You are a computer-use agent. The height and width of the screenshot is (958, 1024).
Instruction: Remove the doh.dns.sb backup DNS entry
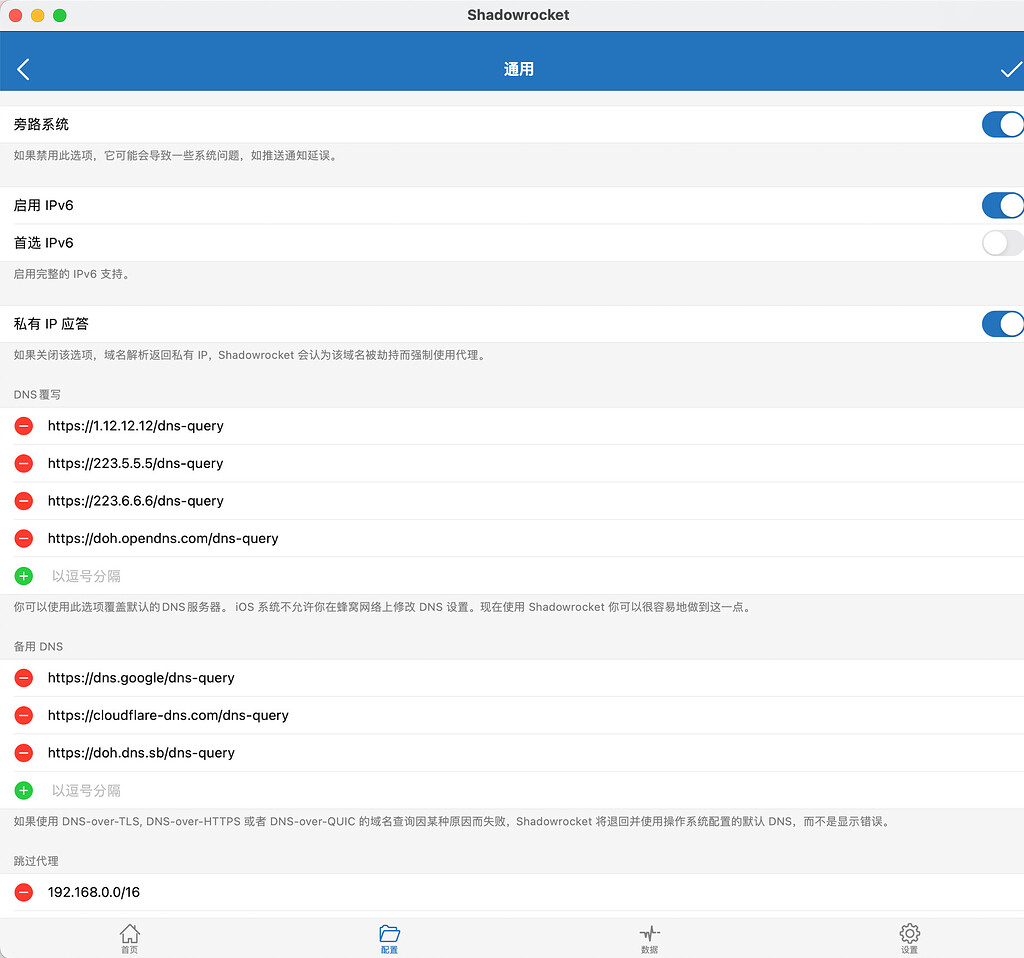pos(24,753)
